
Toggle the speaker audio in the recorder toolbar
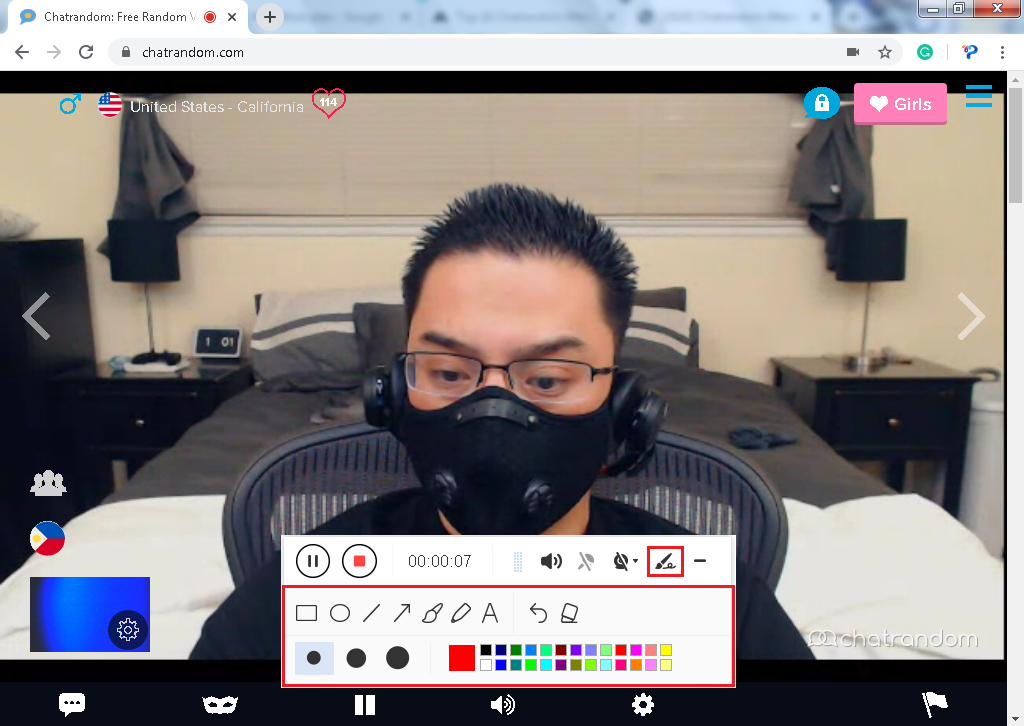pos(551,561)
